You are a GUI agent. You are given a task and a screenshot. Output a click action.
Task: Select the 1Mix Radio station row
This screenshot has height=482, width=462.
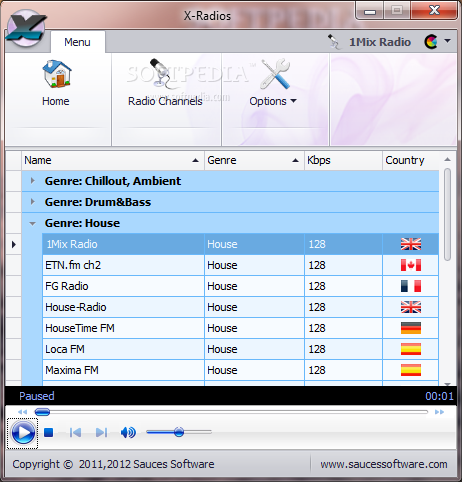[240, 244]
